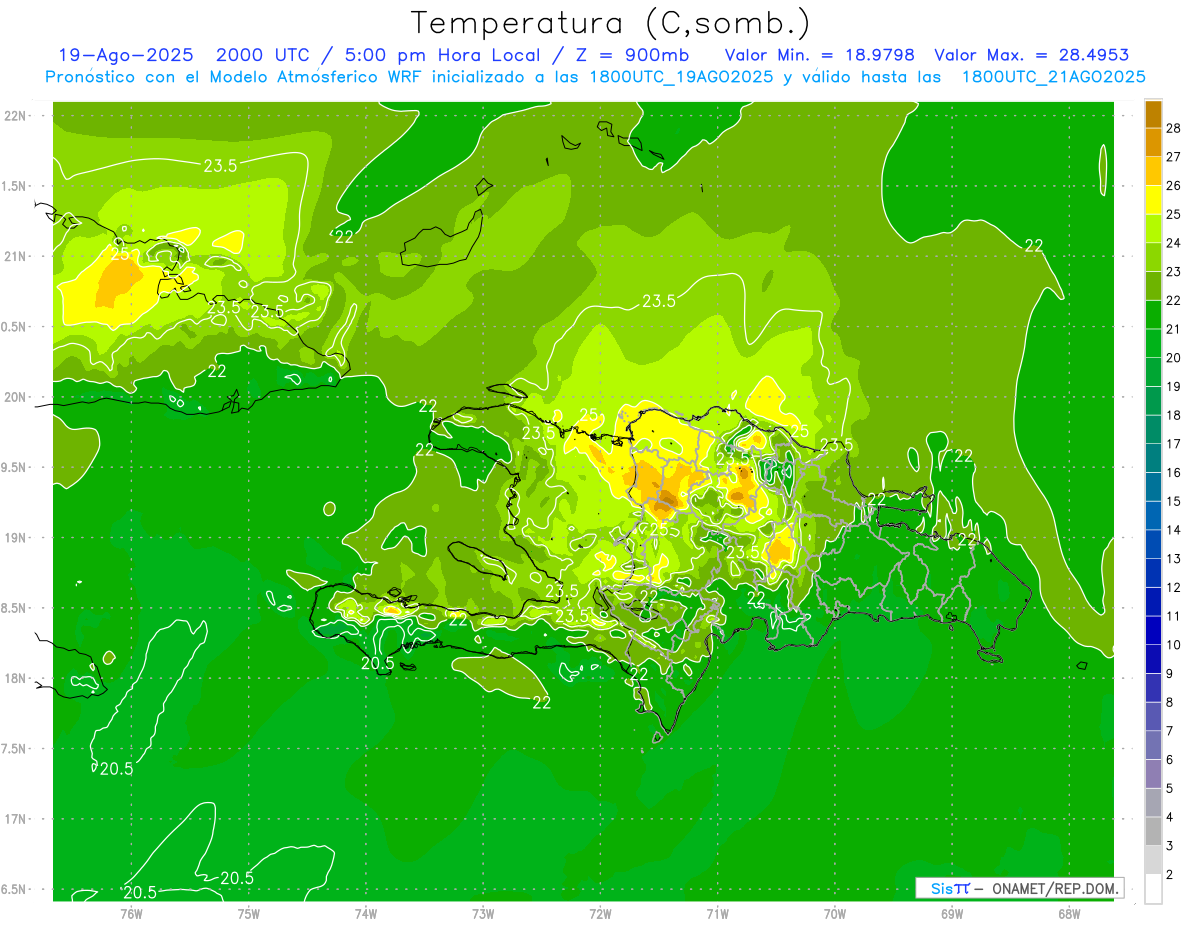This screenshot has width=1200, height=927.
Task: Click the latitude axis label 20N
Action: pos(16,397)
